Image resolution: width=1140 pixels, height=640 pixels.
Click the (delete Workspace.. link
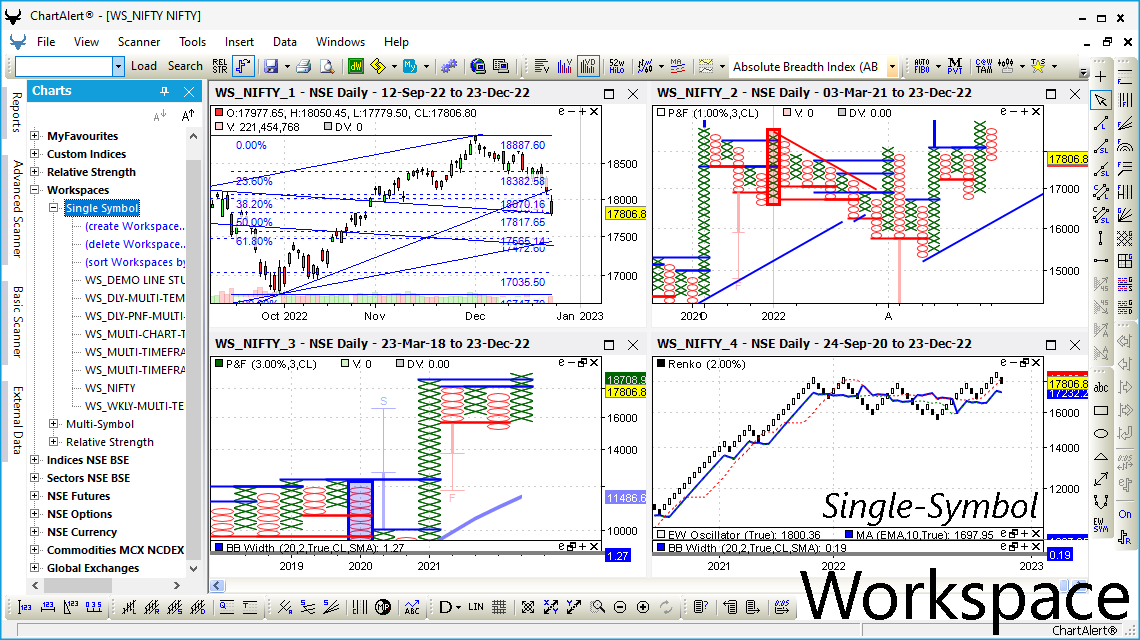[x=135, y=244]
